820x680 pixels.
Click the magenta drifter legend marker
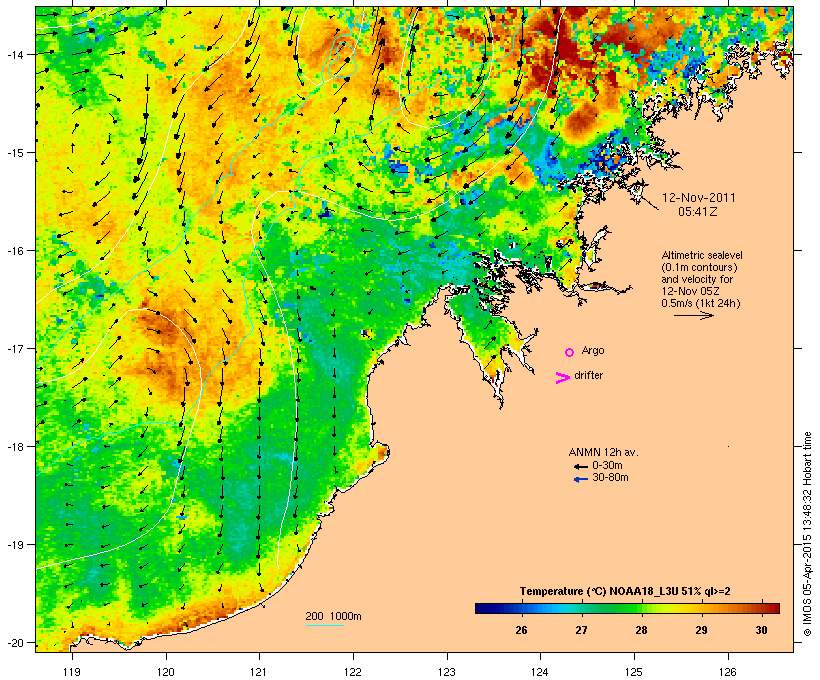click(x=563, y=378)
